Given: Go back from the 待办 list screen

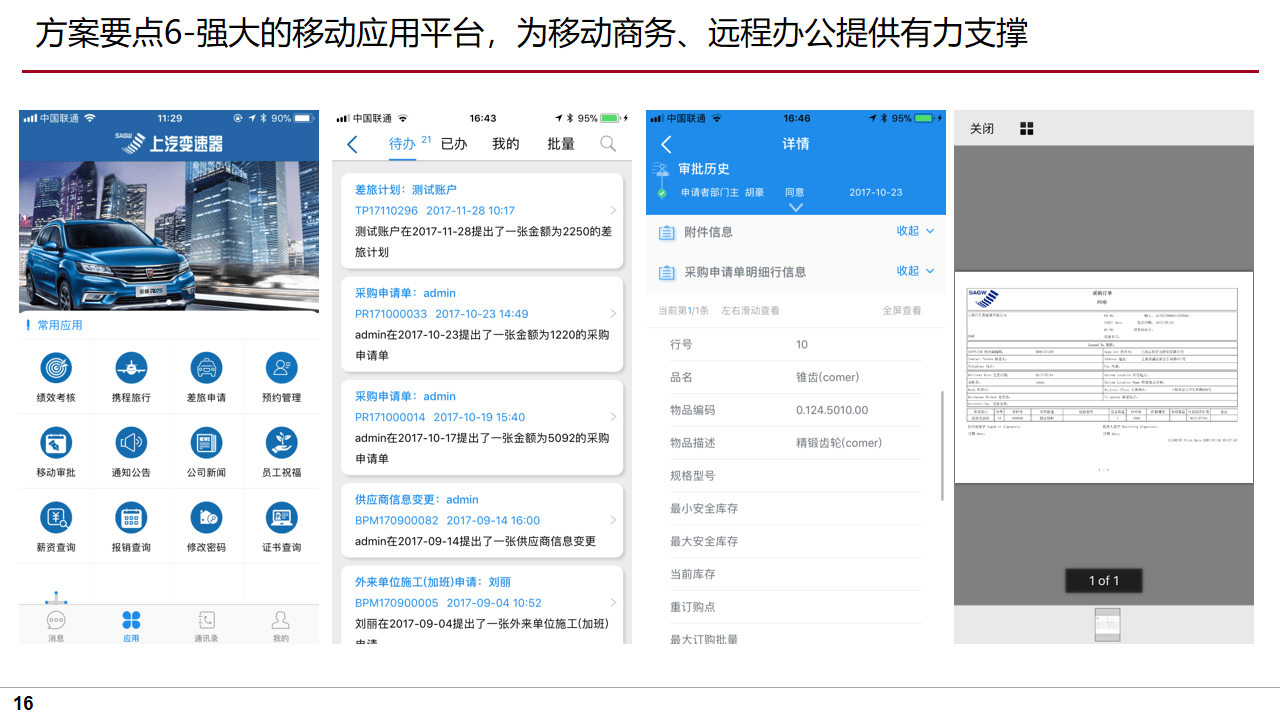Looking at the screenshot, I should tap(352, 144).
